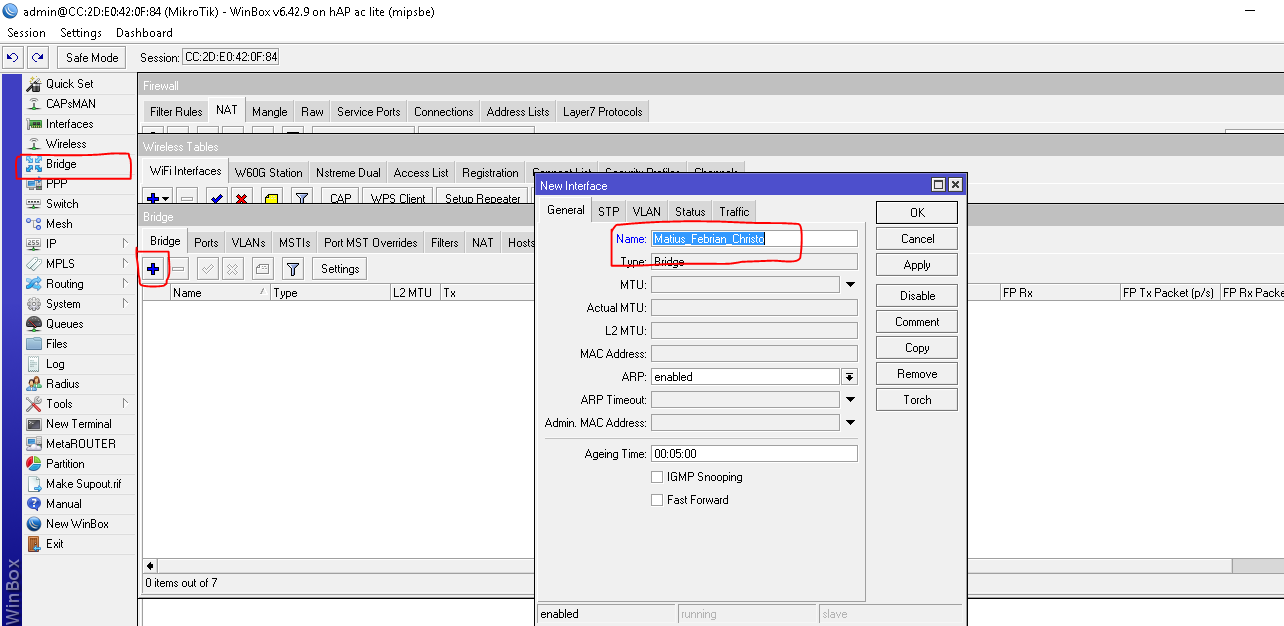The image size is (1284, 626).
Task: Switch to STP tab in New Interface
Action: click(608, 211)
